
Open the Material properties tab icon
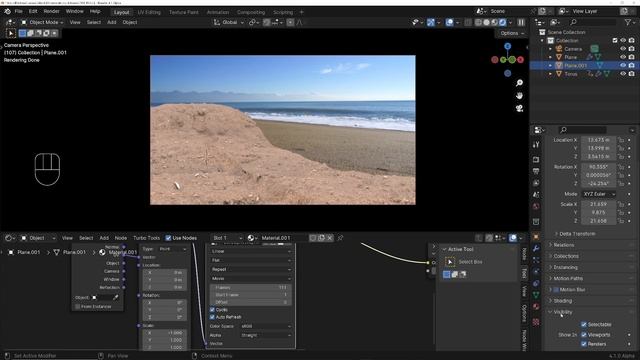point(536,307)
